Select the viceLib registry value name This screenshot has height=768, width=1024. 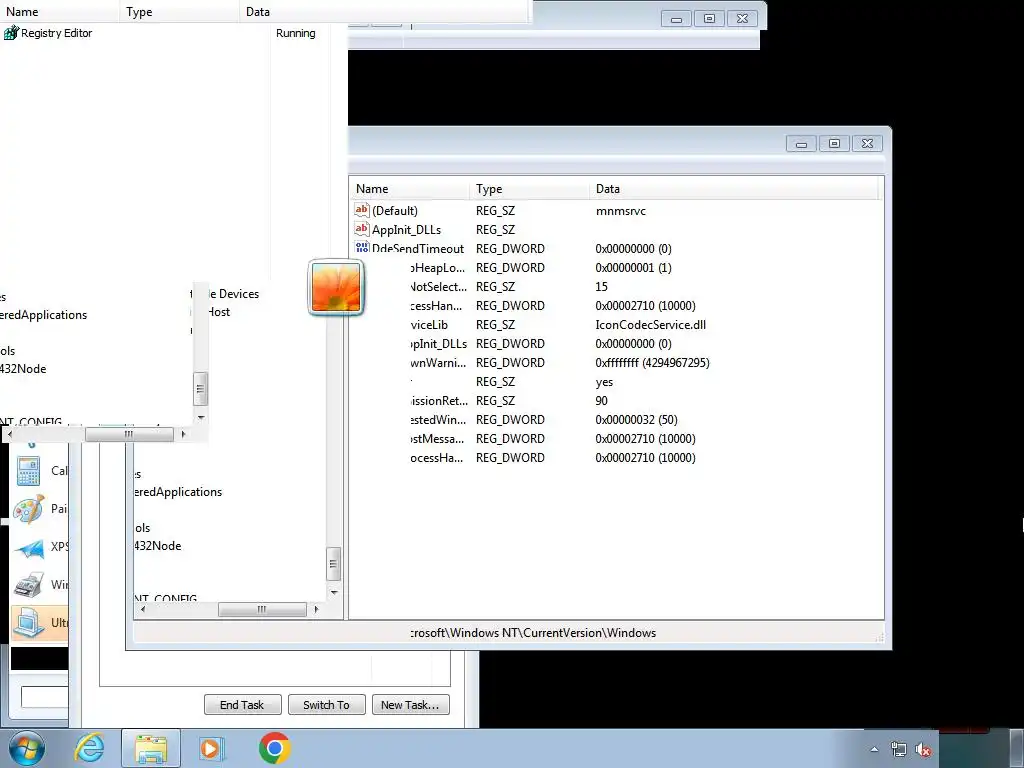pos(430,325)
